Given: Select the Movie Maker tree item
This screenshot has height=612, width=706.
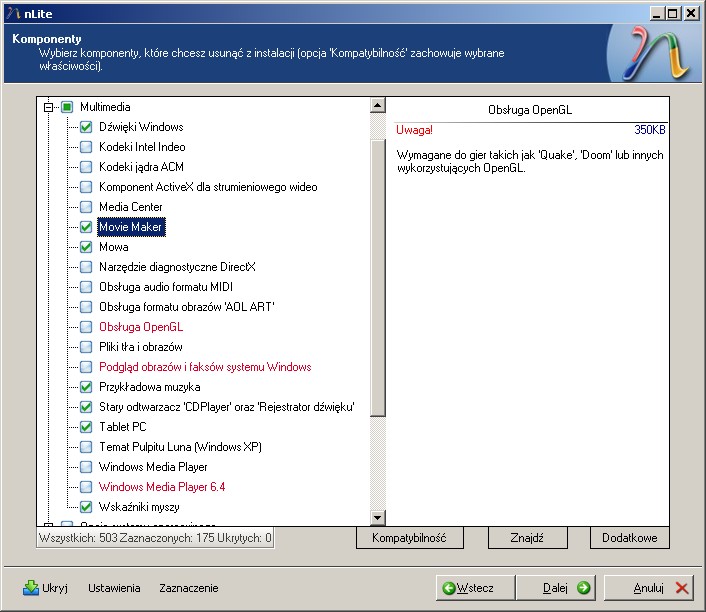Looking at the screenshot, I should click(131, 227).
